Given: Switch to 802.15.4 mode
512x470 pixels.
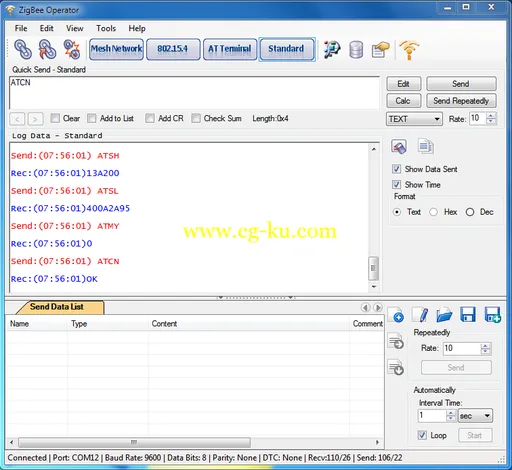Looking at the screenshot, I should tap(173, 49).
